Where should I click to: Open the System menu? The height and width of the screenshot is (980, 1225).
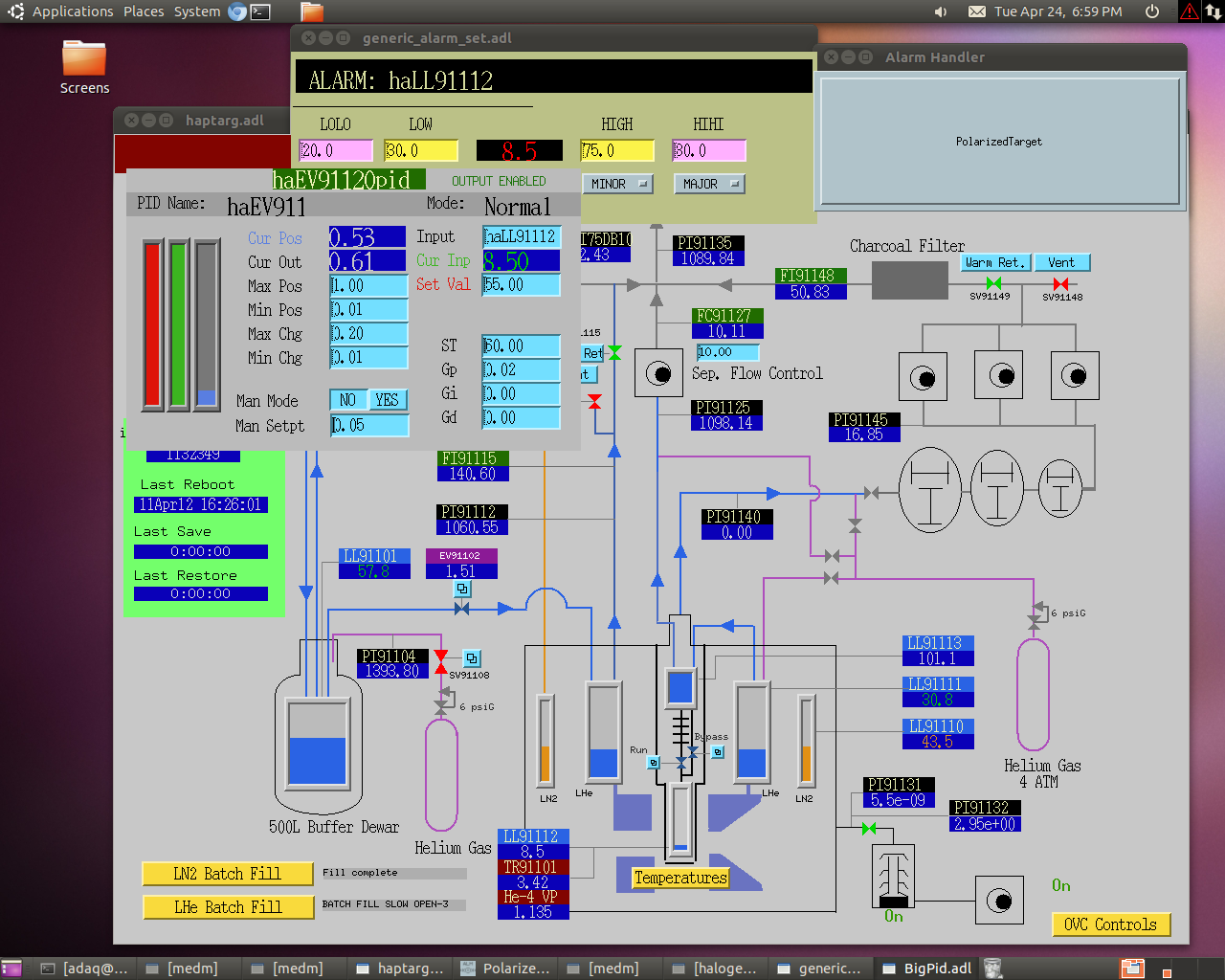tap(197, 11)
